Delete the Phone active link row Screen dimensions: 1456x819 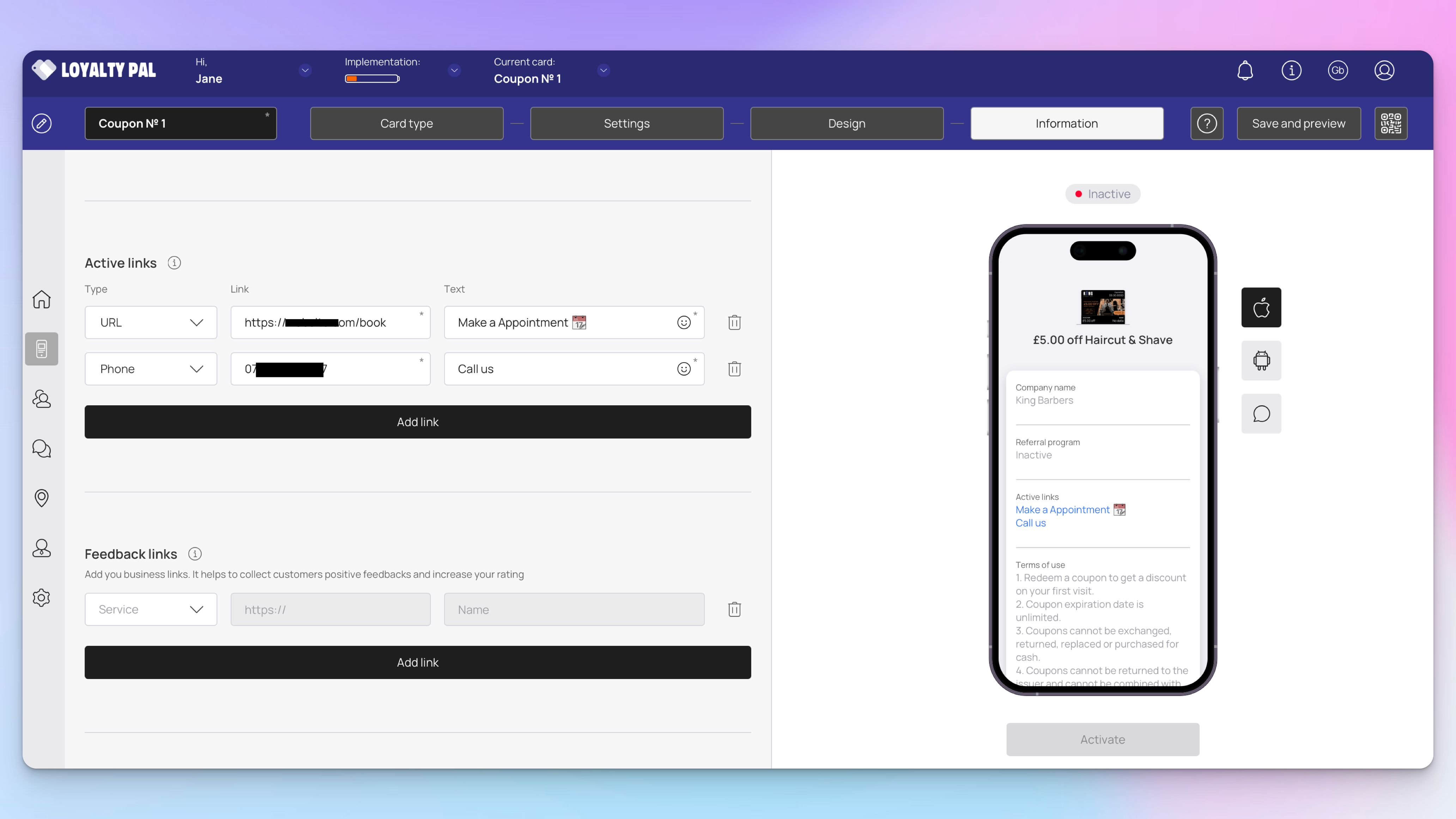tap(734, 369)
